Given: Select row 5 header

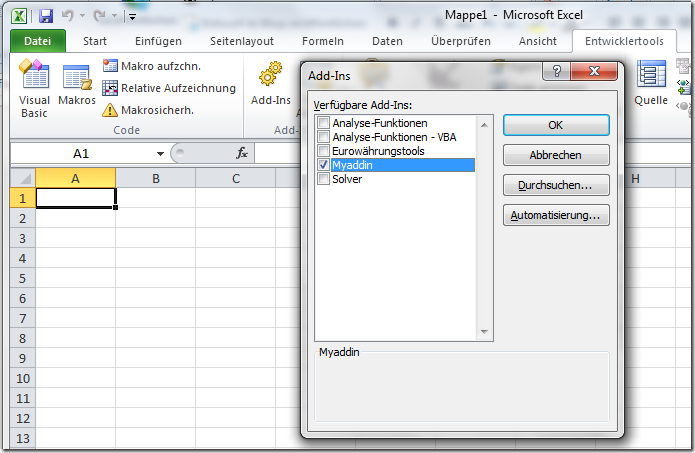Looking at the screenshot, I should point(23,278).
